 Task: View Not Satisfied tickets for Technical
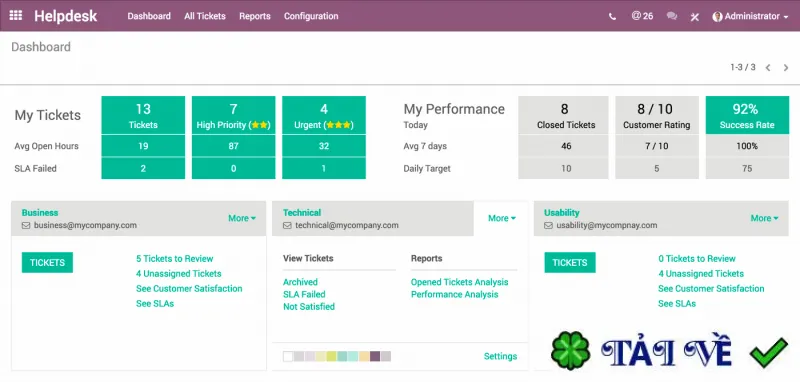pyautogui.click(x=309, y=307)
